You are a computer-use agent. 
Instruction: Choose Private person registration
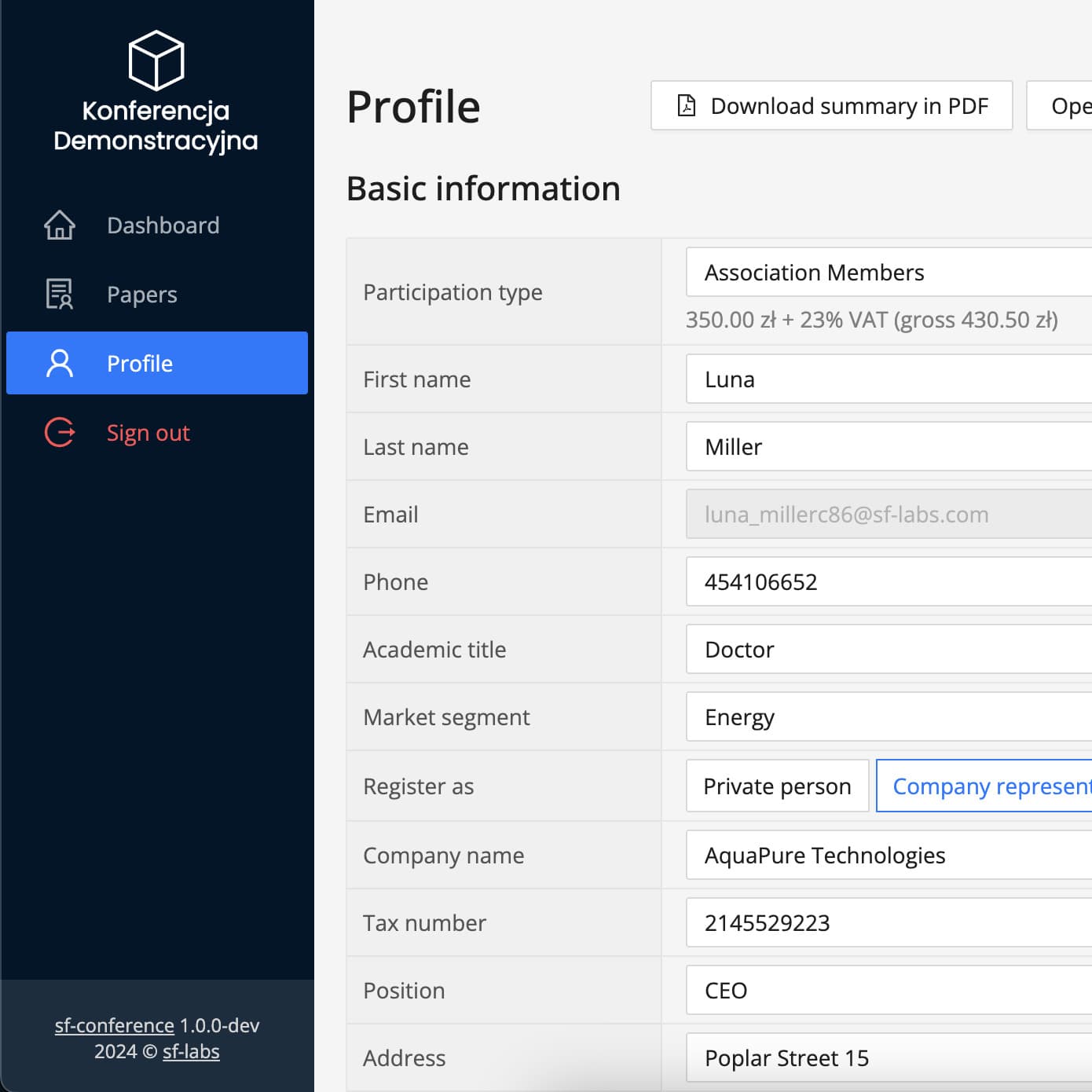(x=778, y=786)
